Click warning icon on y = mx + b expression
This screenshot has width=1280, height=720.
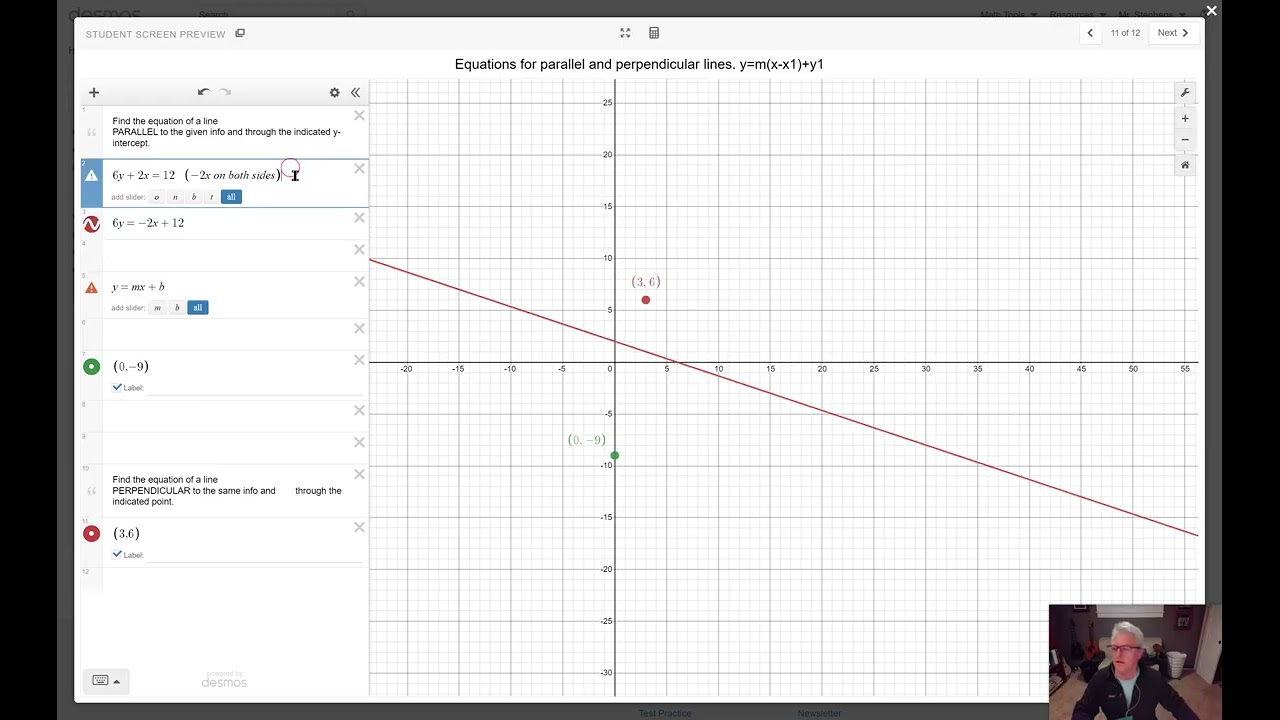coord(91,288)
